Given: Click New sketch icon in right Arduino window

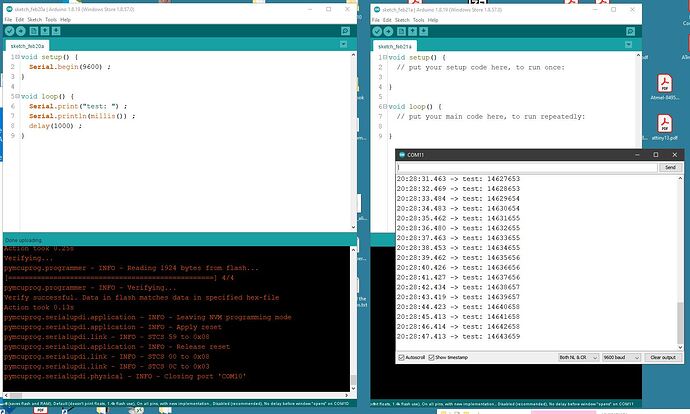Looking at the screenshot, I should (401, 31).
